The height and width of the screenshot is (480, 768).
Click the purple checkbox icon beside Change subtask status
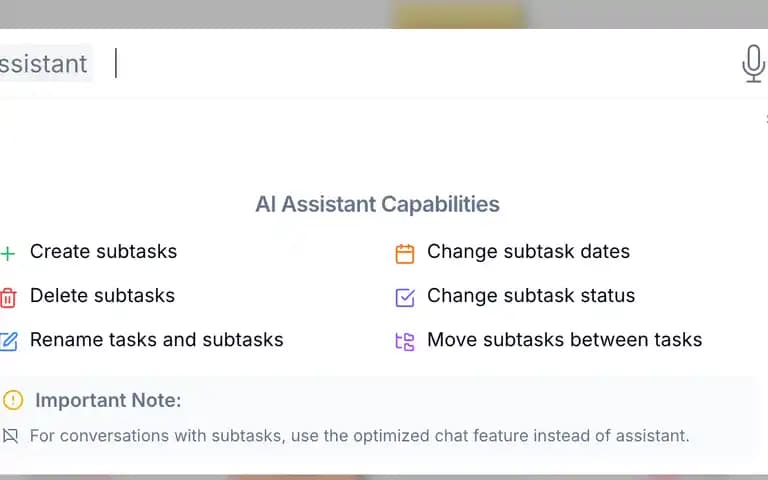click(405, 297)
